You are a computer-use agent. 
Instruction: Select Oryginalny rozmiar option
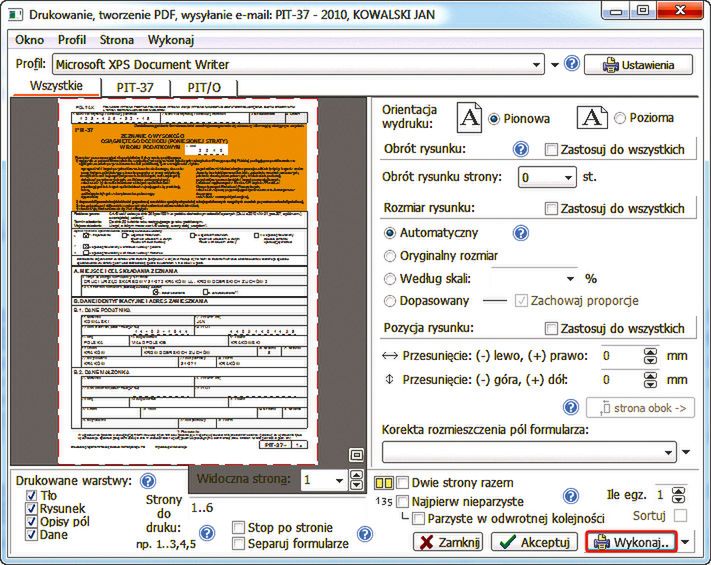pyautogui.click(x=390, y=256)
